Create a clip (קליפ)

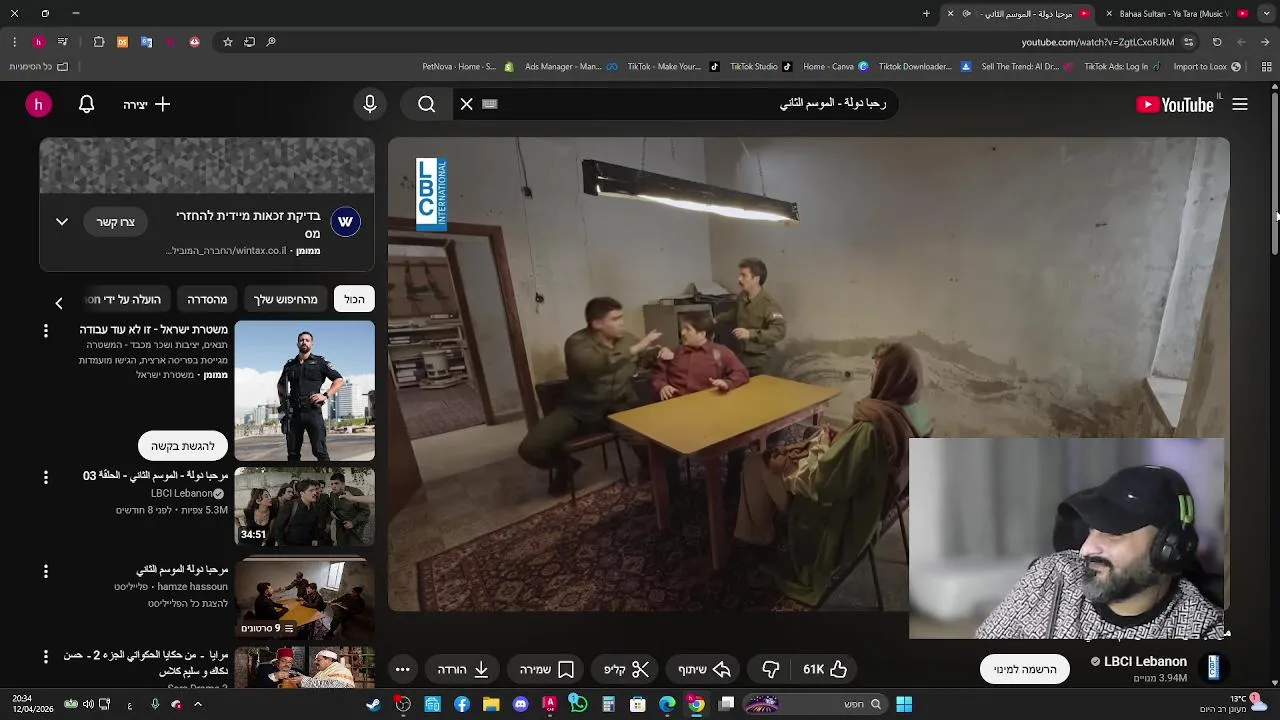coord(627,669)
